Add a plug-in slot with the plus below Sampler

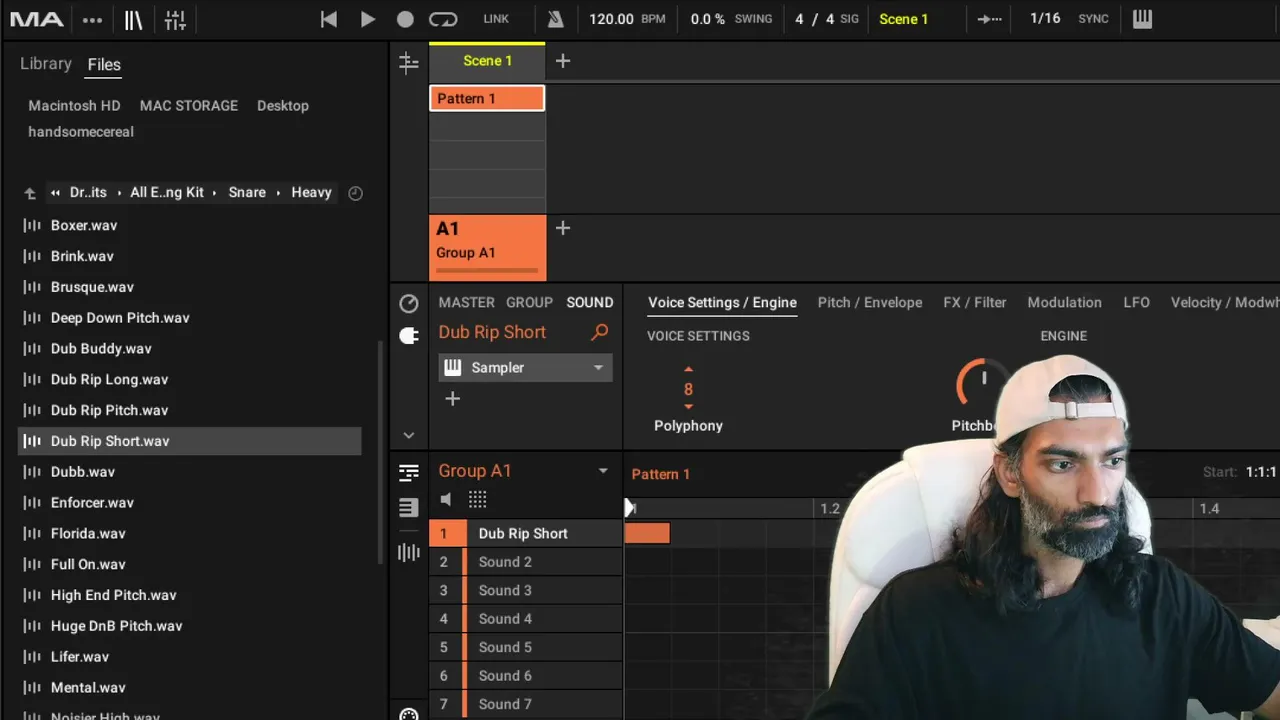(x=452, y=399)
